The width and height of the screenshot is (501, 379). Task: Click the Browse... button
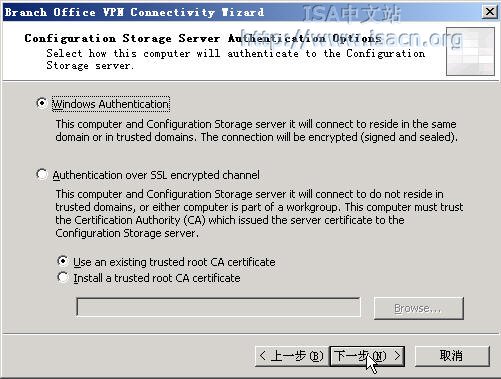tap(419, 308)
